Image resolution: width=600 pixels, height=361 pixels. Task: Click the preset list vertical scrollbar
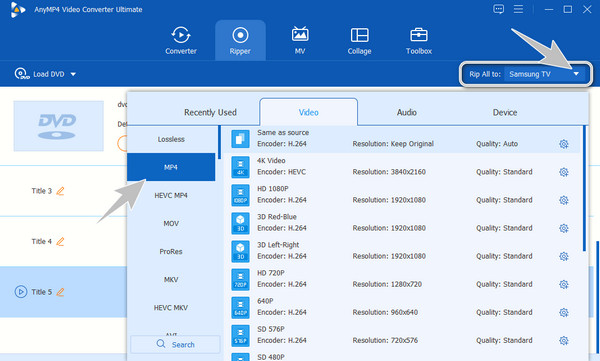[x=584, y=188]
